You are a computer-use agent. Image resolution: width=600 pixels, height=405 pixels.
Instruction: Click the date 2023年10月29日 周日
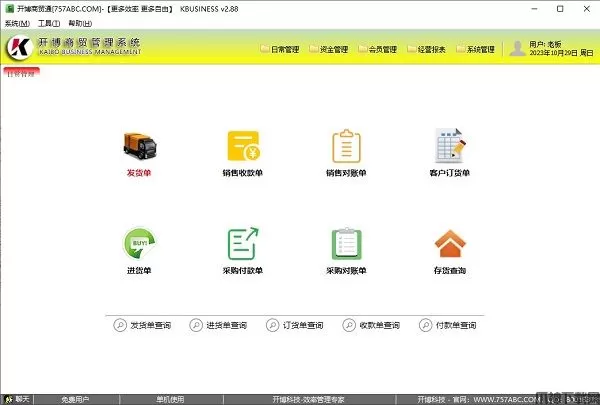click(x=561, y=53)
